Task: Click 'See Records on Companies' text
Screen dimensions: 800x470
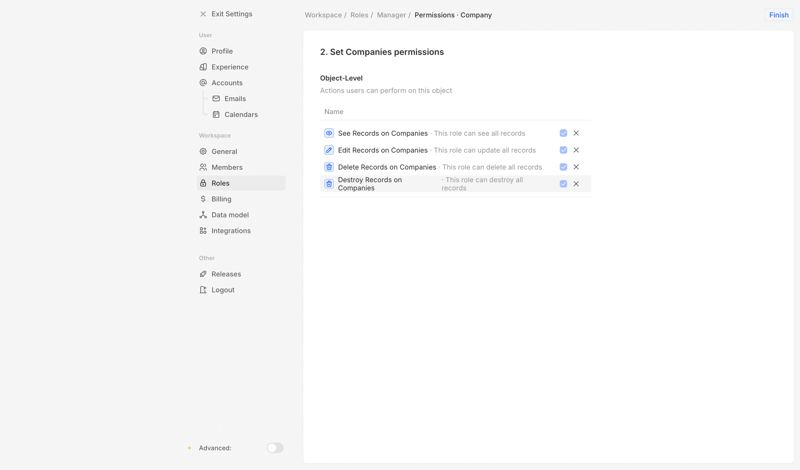Action: 383,133
